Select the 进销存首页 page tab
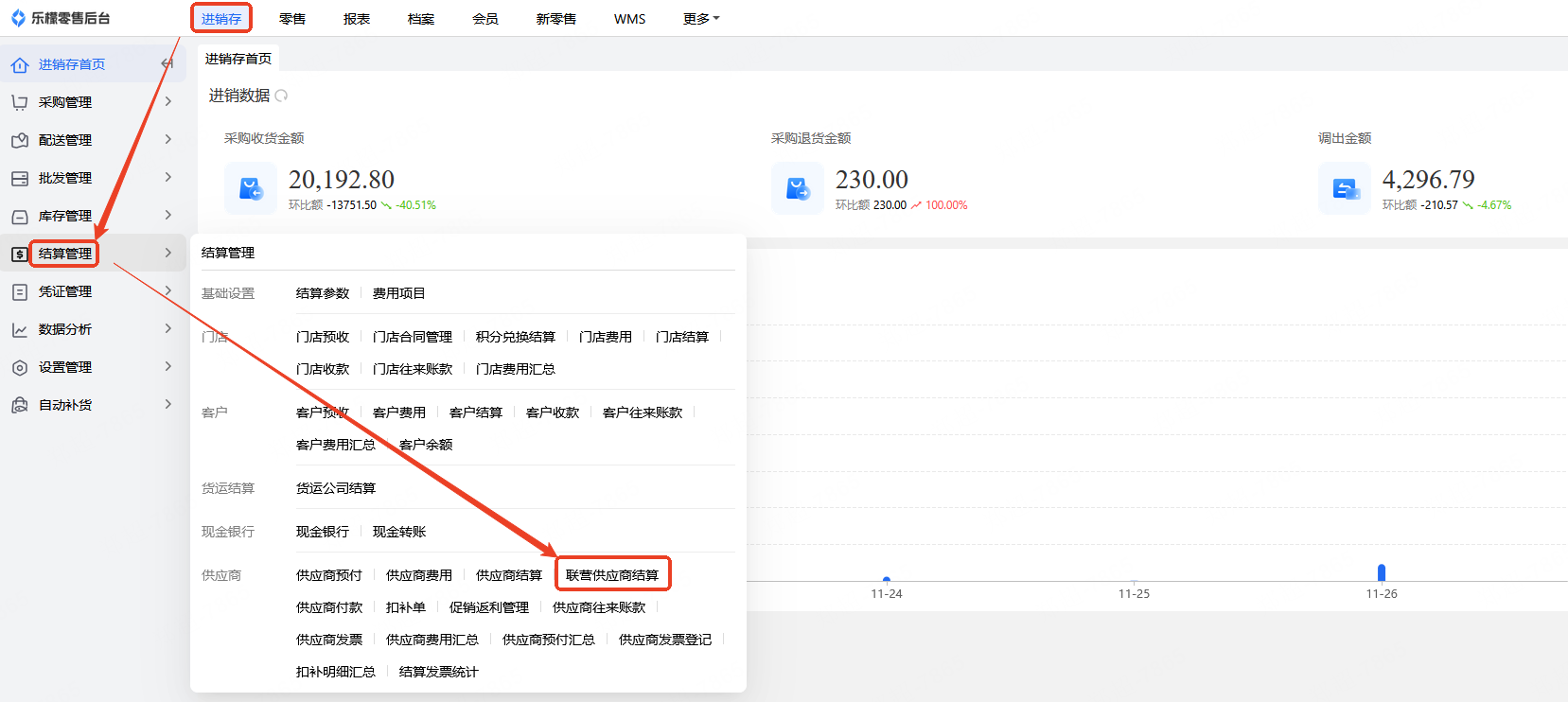 point(238,59)
